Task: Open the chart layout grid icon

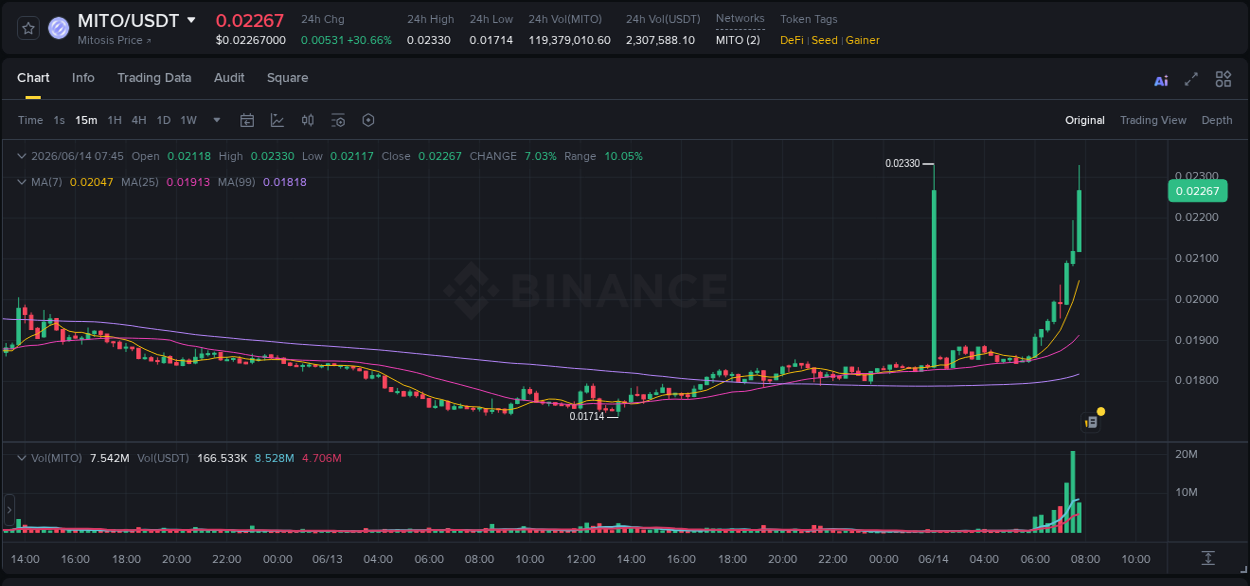Action: 1223,79
